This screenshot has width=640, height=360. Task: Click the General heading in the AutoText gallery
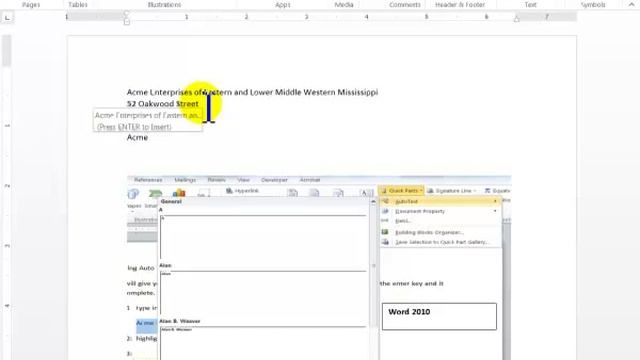171,202
